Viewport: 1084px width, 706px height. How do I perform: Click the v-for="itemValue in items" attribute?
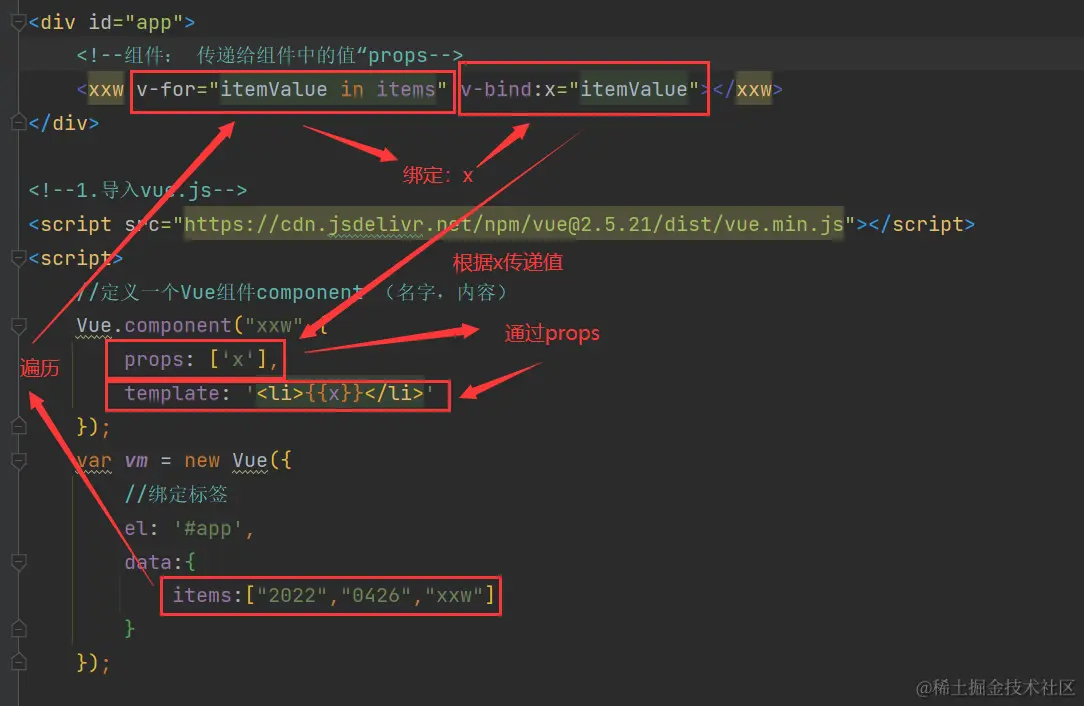(x=292, y=90)
